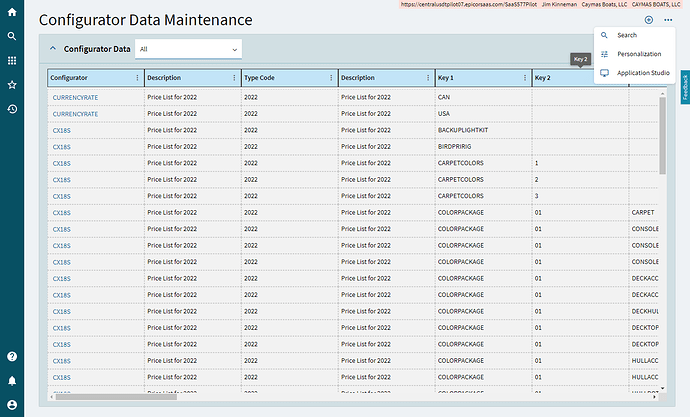The image size is (690, 417).
Task: Select the BACKUPLIGHTKIT cell
Action: pyautogui.click(x=483, y=130)
